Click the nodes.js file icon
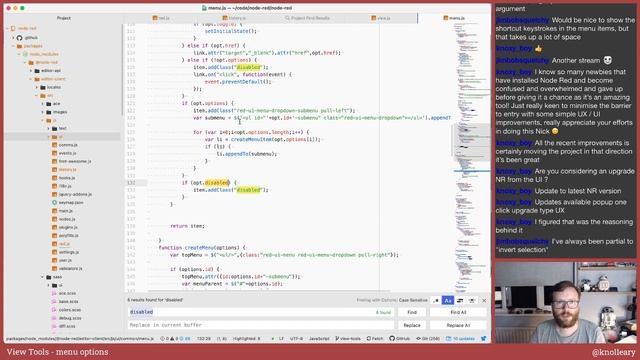This screenshot has height=360, width=640. pyautogui.click(x=54, y=219)
